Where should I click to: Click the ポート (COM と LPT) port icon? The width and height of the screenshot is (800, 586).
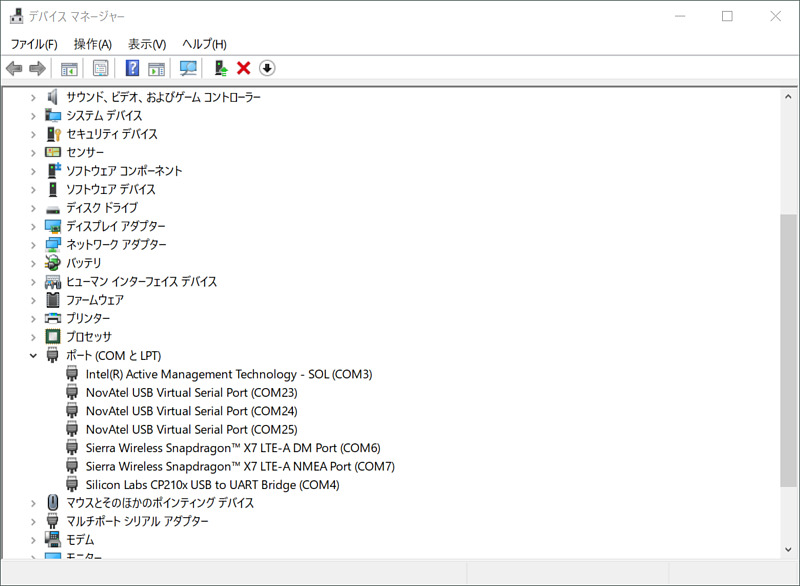pos(52,355)
